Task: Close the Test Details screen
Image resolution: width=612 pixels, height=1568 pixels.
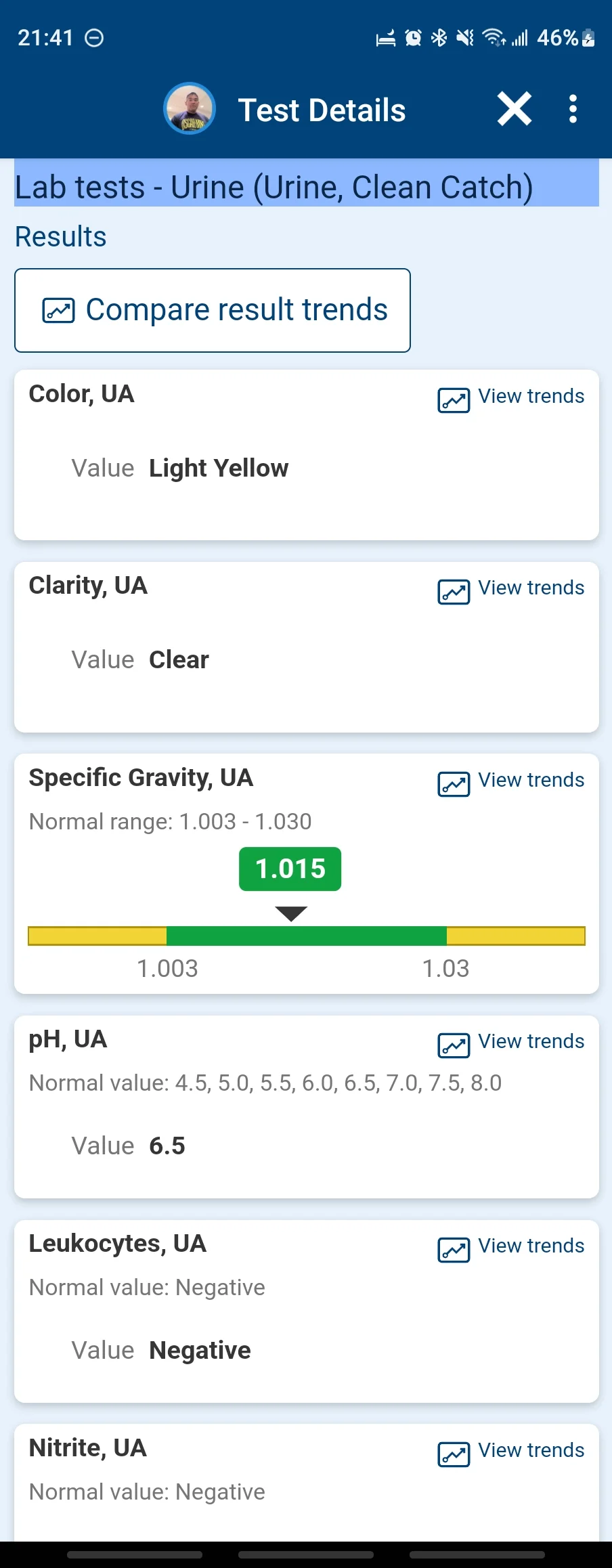Action: 515,109
